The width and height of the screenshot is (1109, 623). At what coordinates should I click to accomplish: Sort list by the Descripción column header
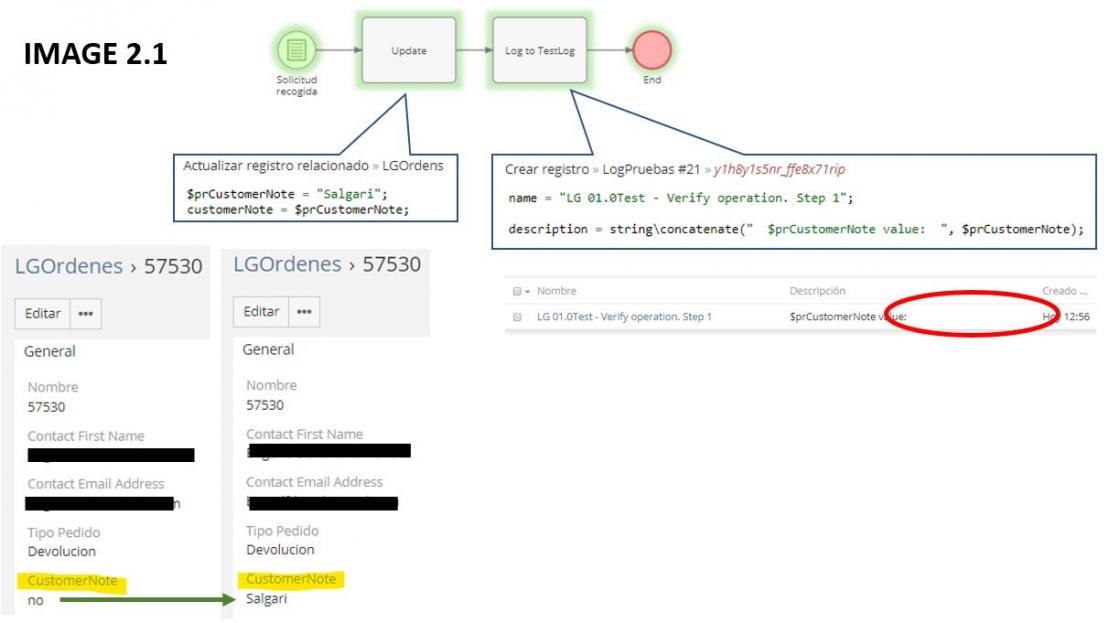[817, 292]
